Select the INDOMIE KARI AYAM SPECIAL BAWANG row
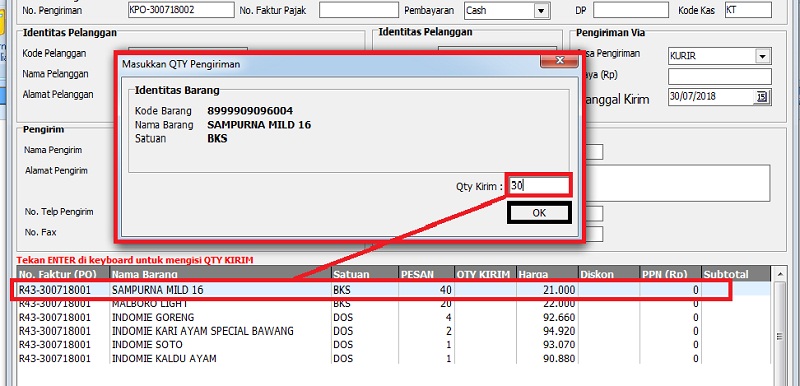This screenshot has width=800, height=386. [393, 331]
